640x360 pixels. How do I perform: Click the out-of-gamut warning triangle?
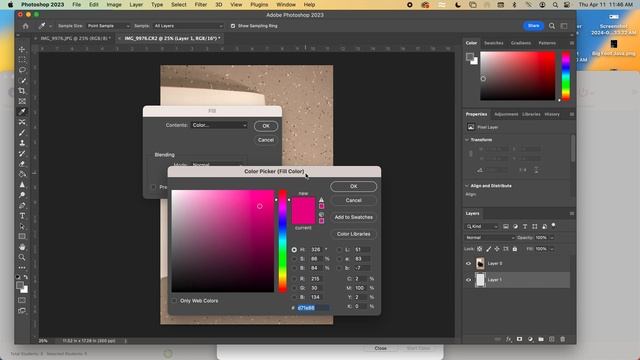click(321, 200)
